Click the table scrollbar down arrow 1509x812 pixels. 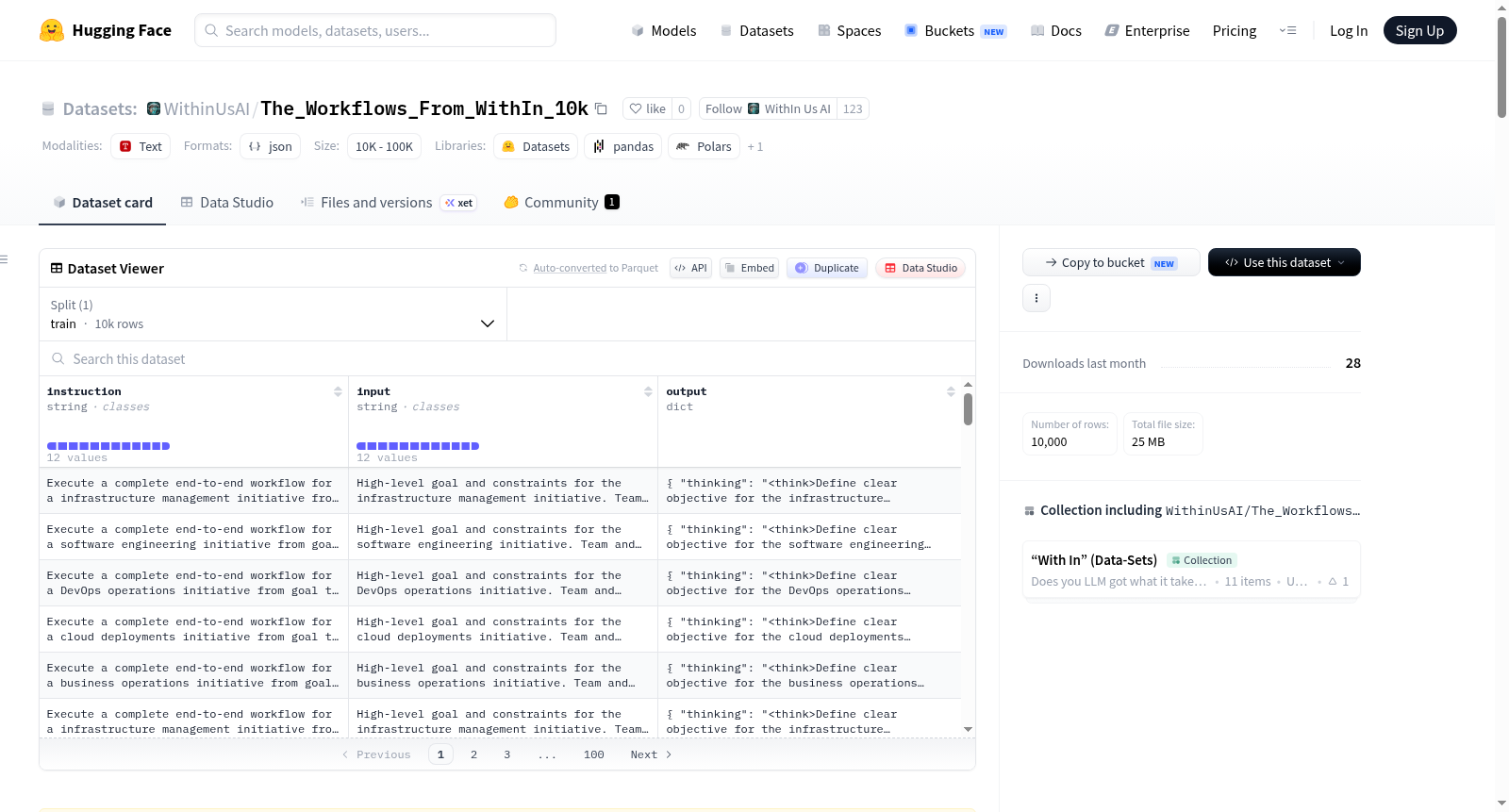(968, 729)
